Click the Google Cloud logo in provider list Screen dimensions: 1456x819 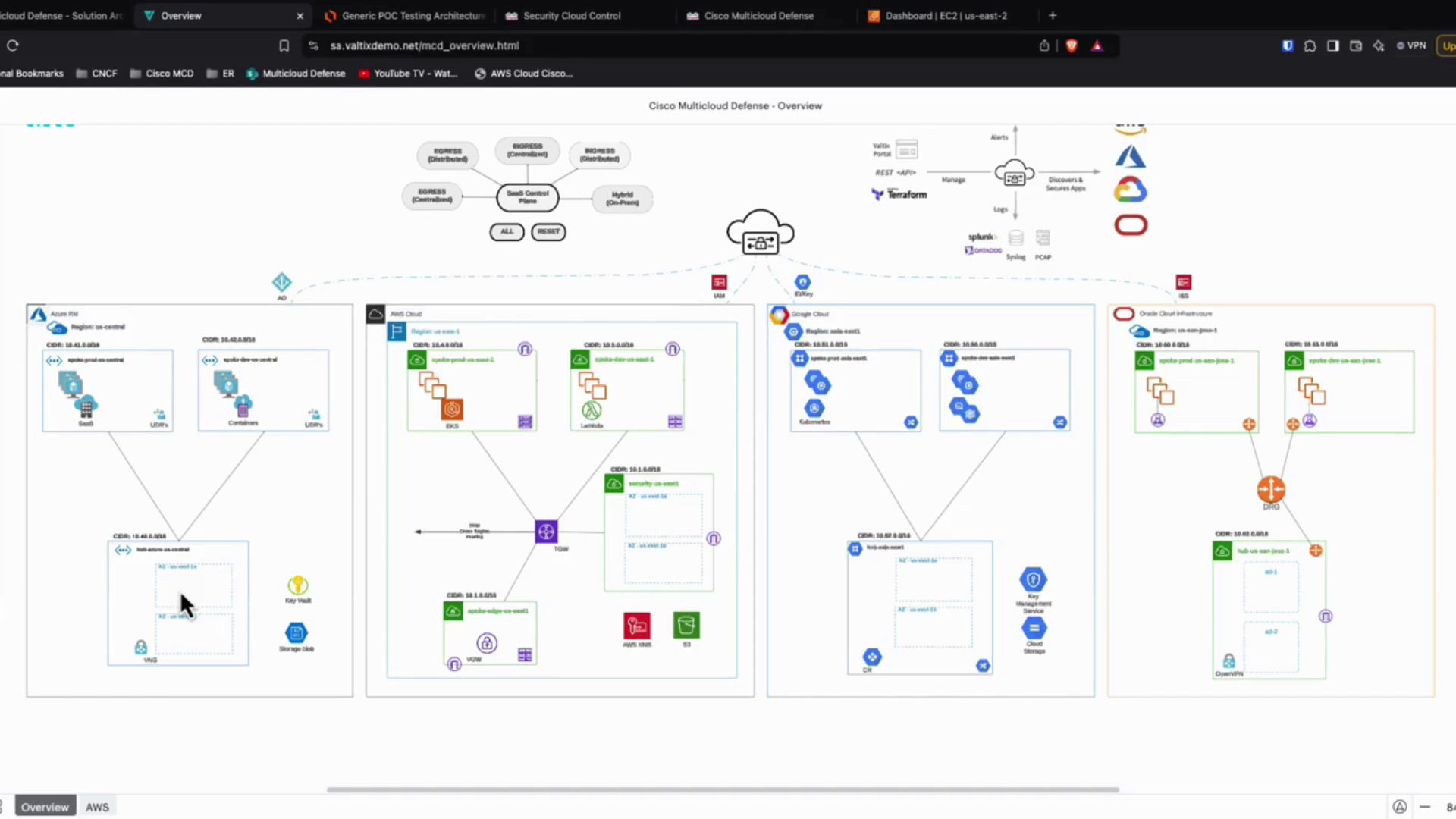tap(1130, 190)
